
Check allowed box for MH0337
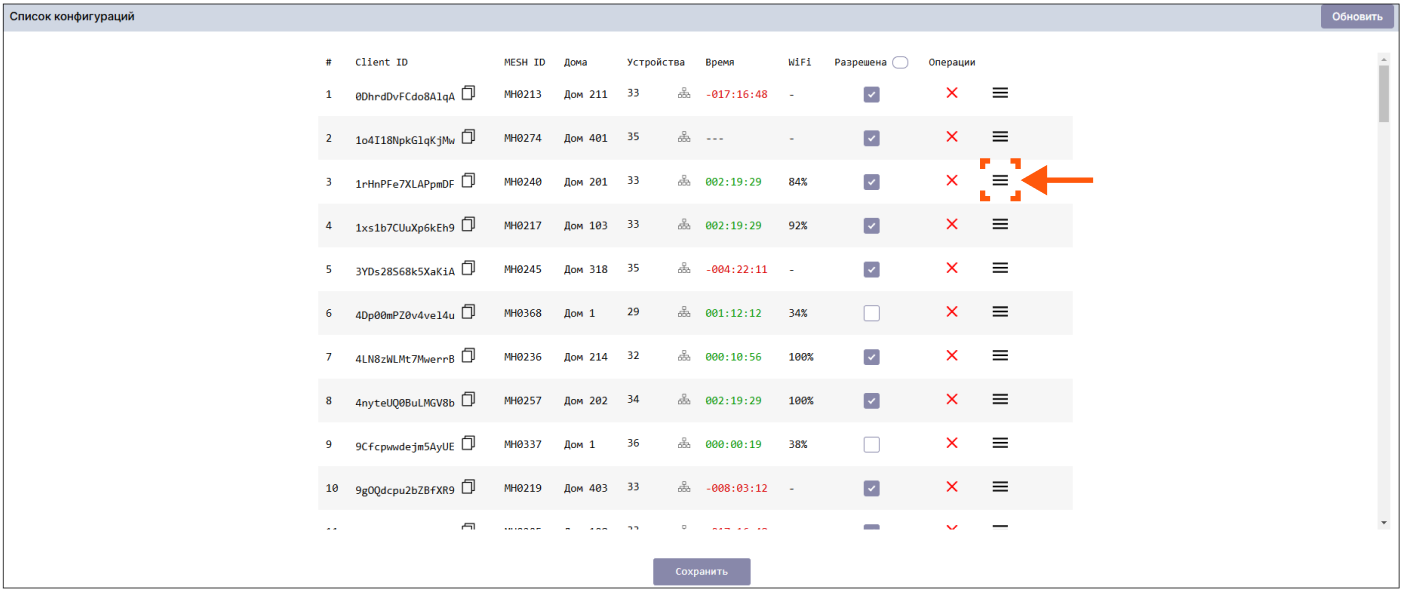(871, 444)
